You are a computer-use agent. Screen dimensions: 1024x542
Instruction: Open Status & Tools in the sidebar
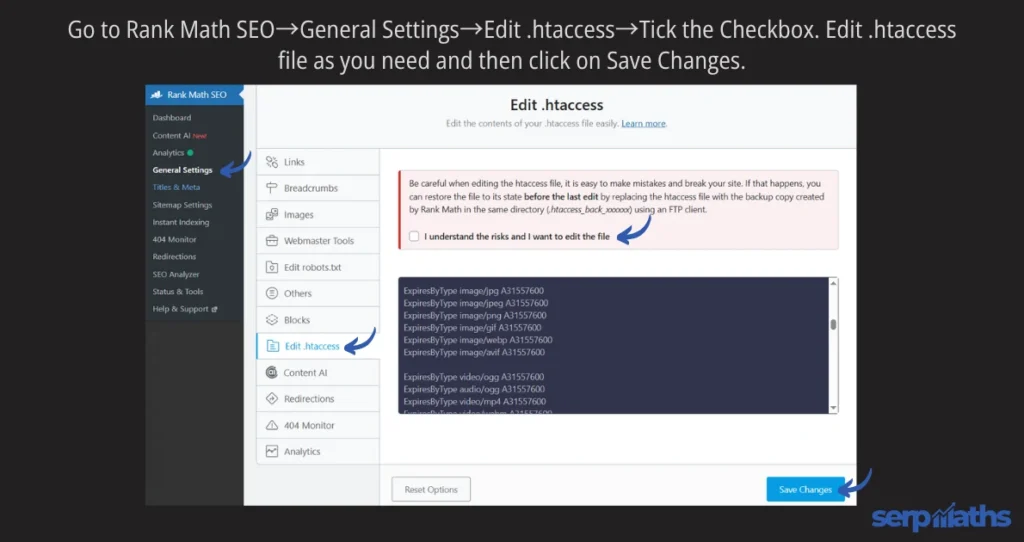pyautogui.click(x=178, y=291)
